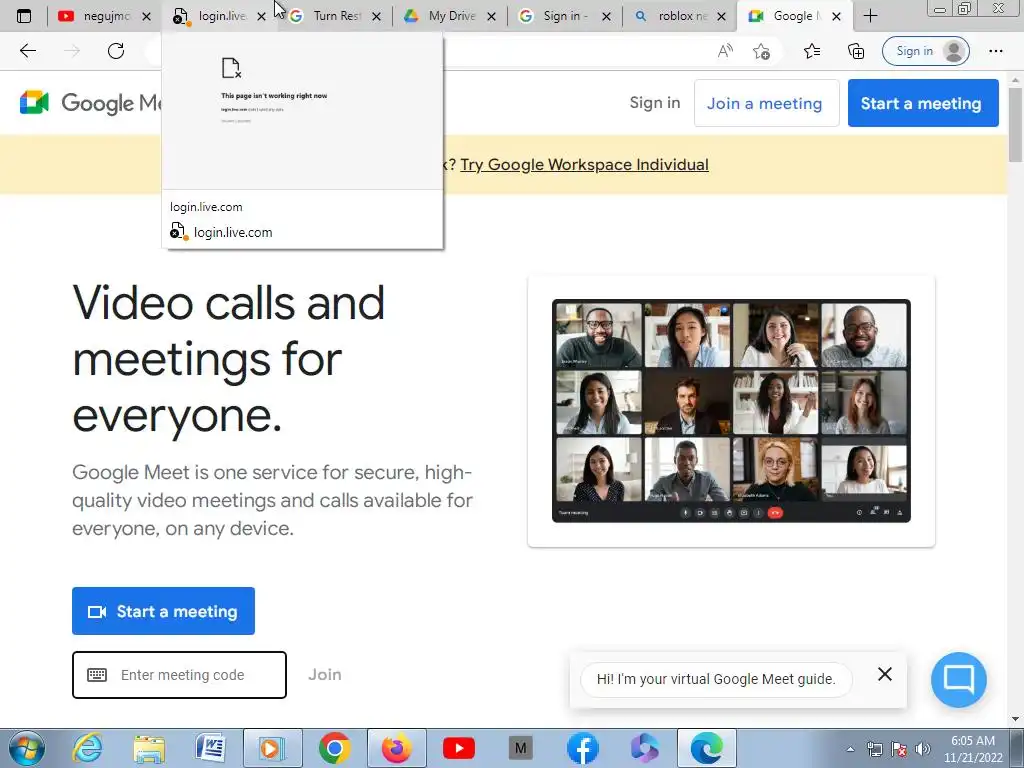Open the network status tray icon
The image size is (1024, 768).
(x=874, y=749)
